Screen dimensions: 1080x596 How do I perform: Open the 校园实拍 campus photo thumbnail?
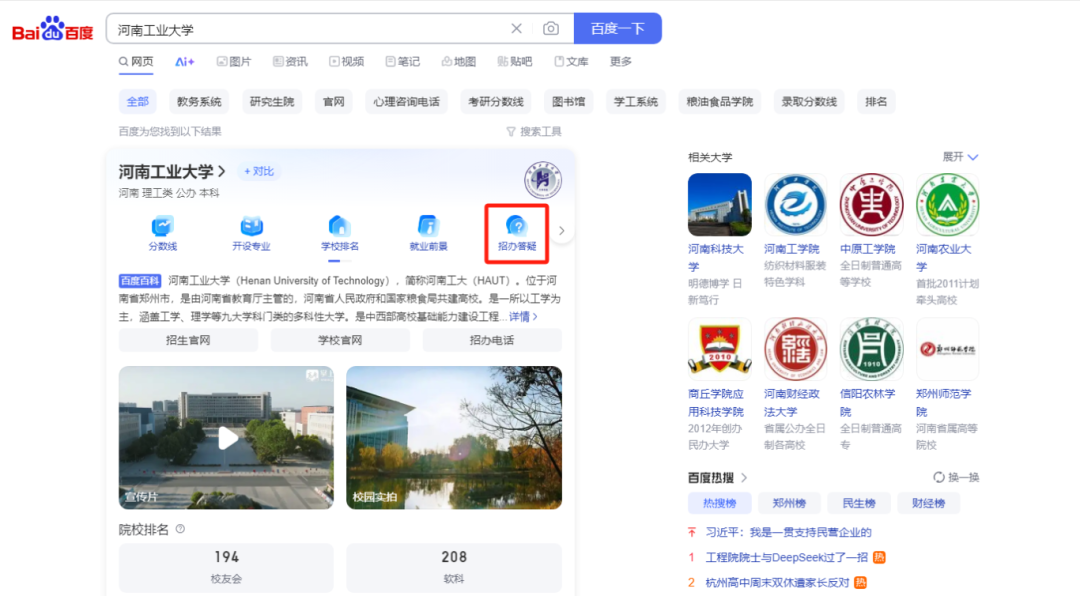coord(454,437)
